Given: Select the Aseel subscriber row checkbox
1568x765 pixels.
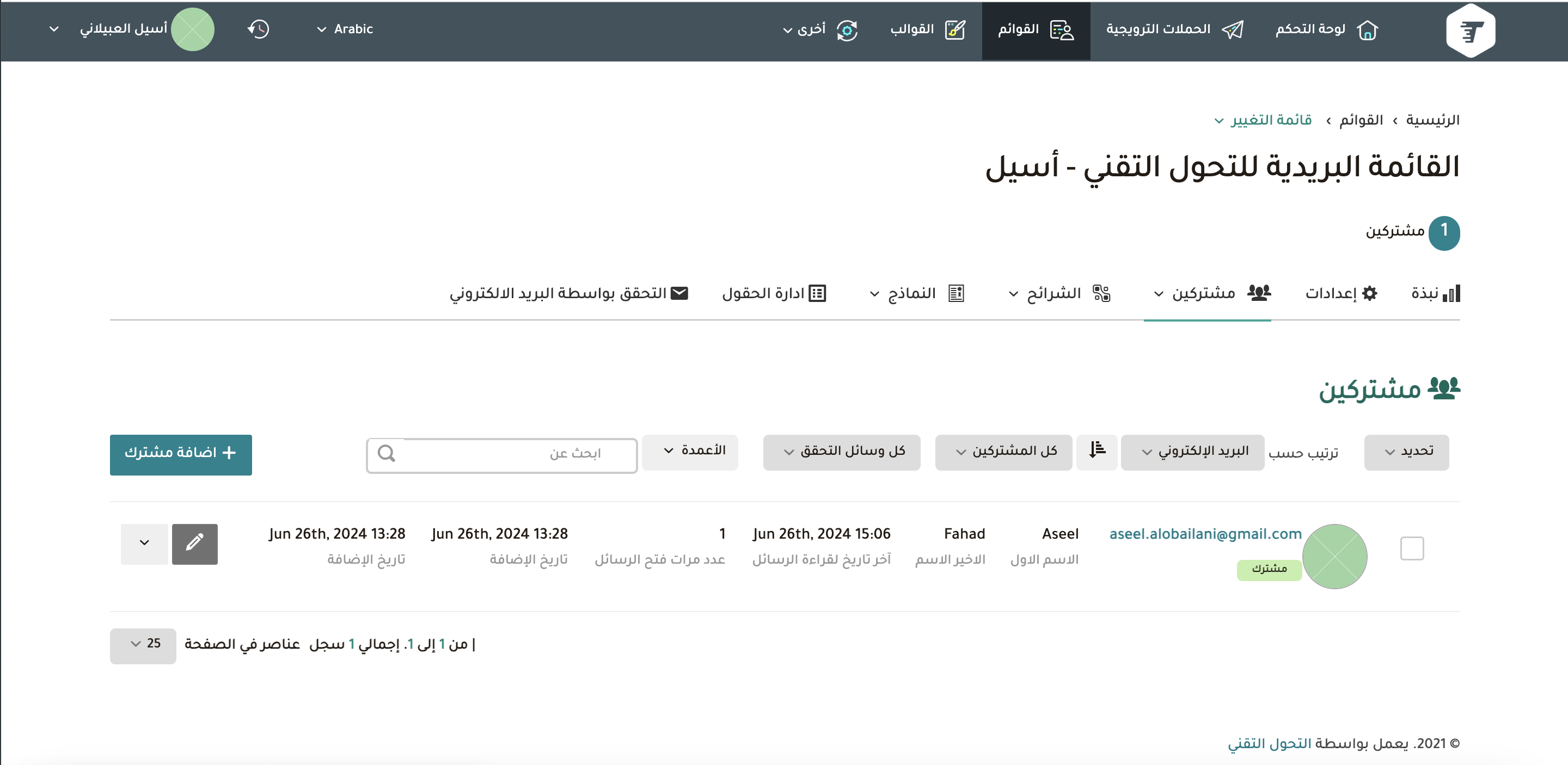Looking at the screenshot, I should (1412, 548).
